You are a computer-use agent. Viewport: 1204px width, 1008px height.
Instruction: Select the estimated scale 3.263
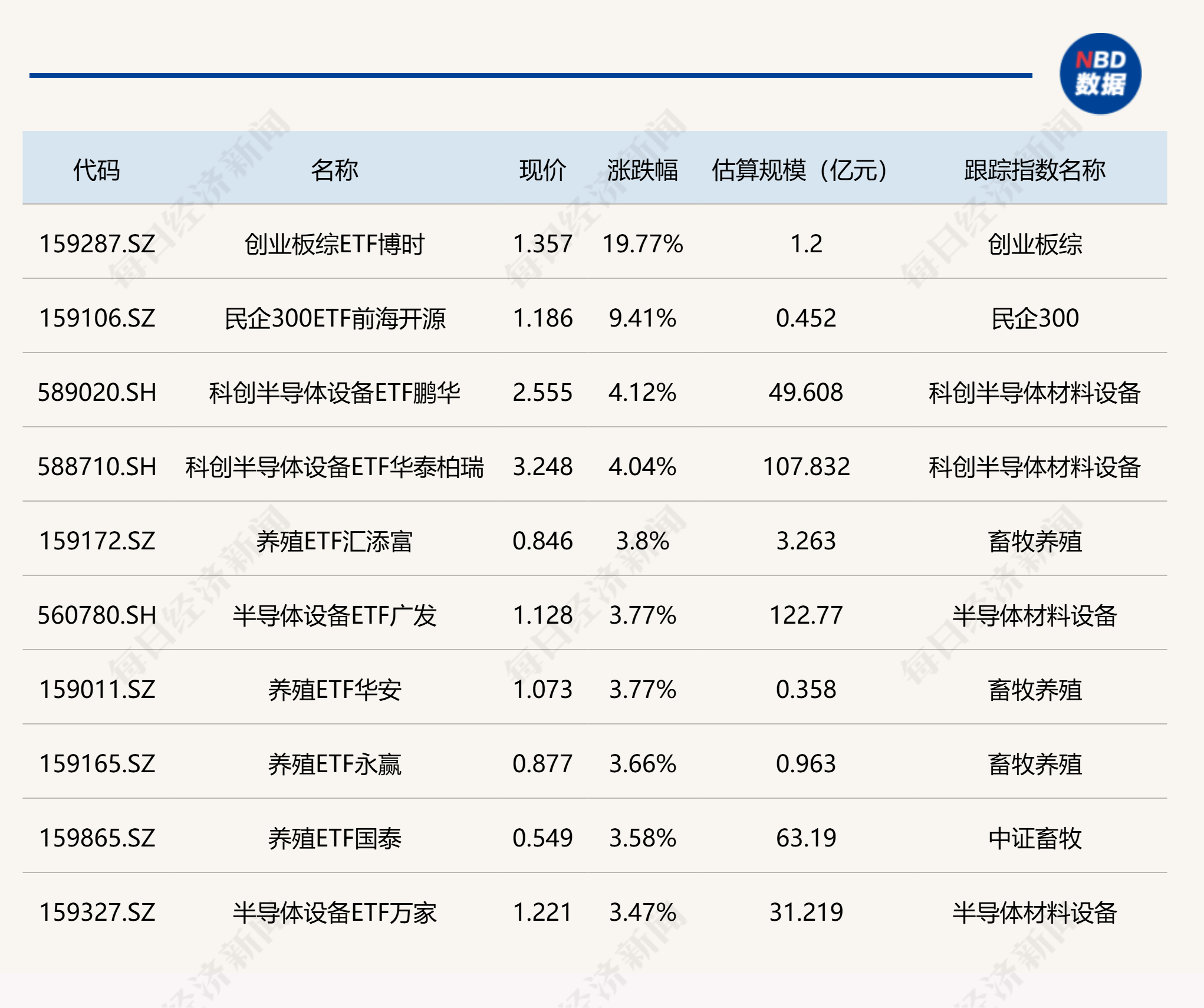[x=806, y=541]
